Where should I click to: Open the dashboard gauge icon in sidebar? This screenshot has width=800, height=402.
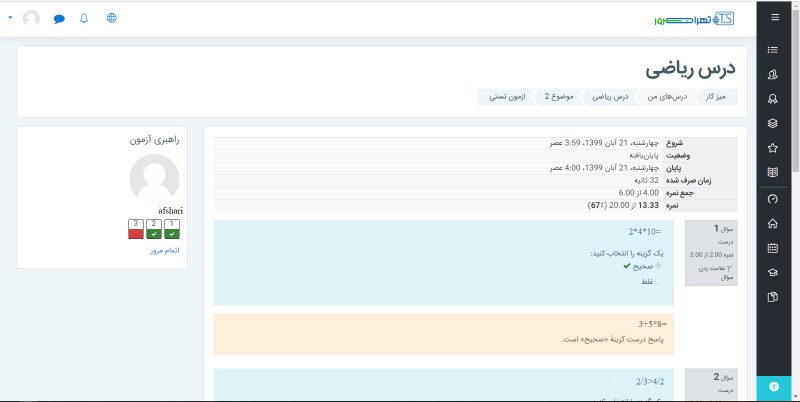tap(772, 199)
